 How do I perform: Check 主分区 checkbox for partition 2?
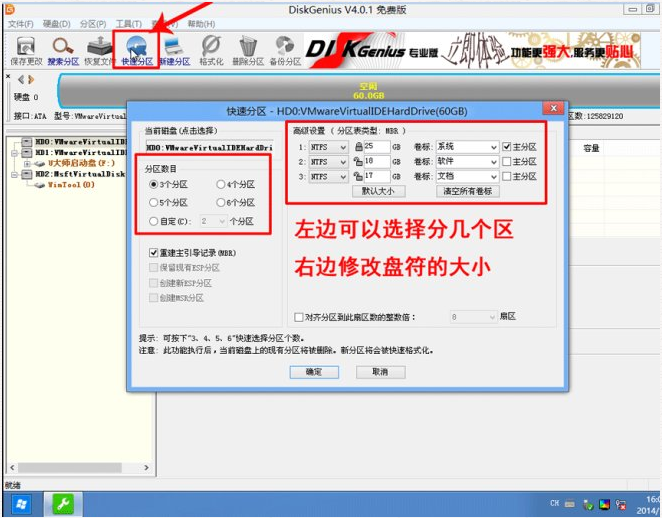coord(507,162)
